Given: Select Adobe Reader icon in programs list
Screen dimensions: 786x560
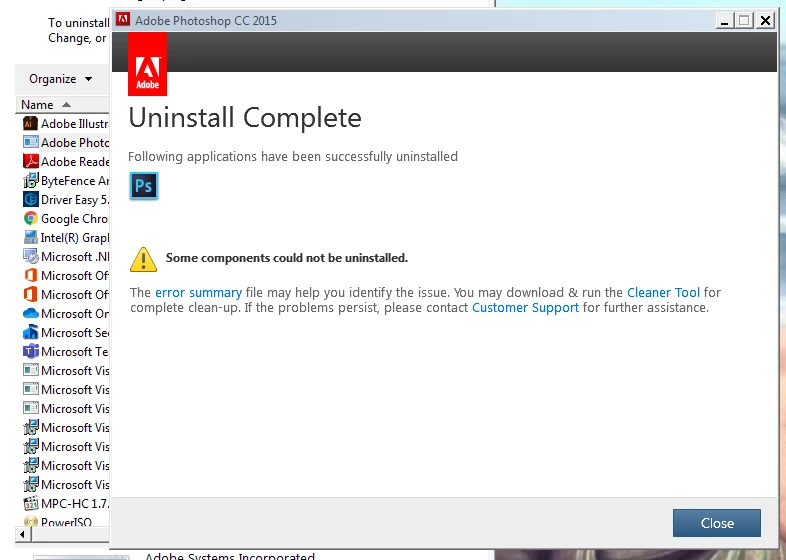Looking at the screenshot, I should click(x=31, y=161).
